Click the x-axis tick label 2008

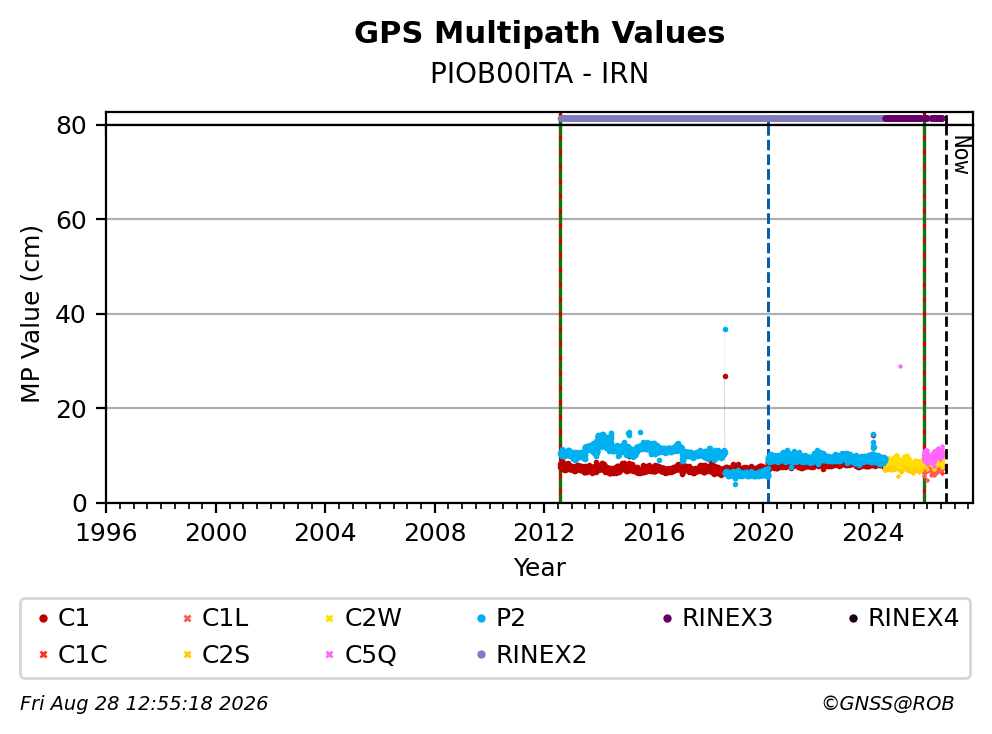pos(435,533)
